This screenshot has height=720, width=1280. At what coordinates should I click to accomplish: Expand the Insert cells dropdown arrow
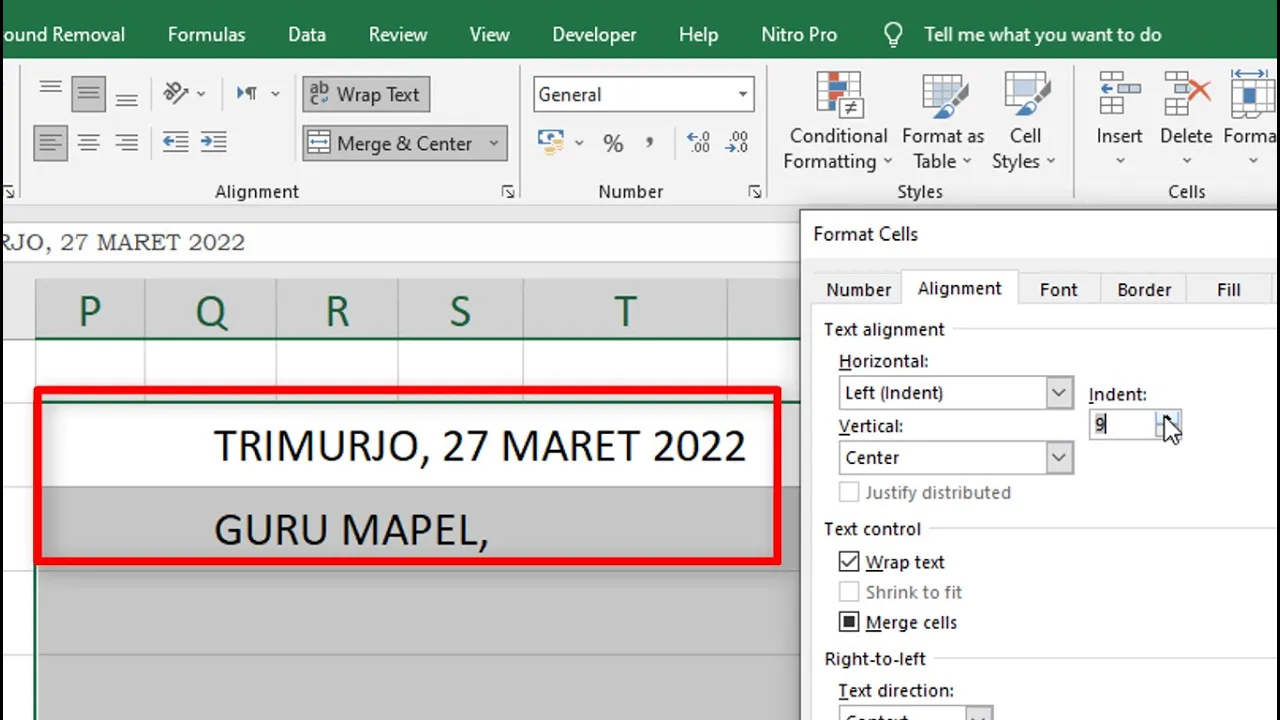tap(1119, 161)
